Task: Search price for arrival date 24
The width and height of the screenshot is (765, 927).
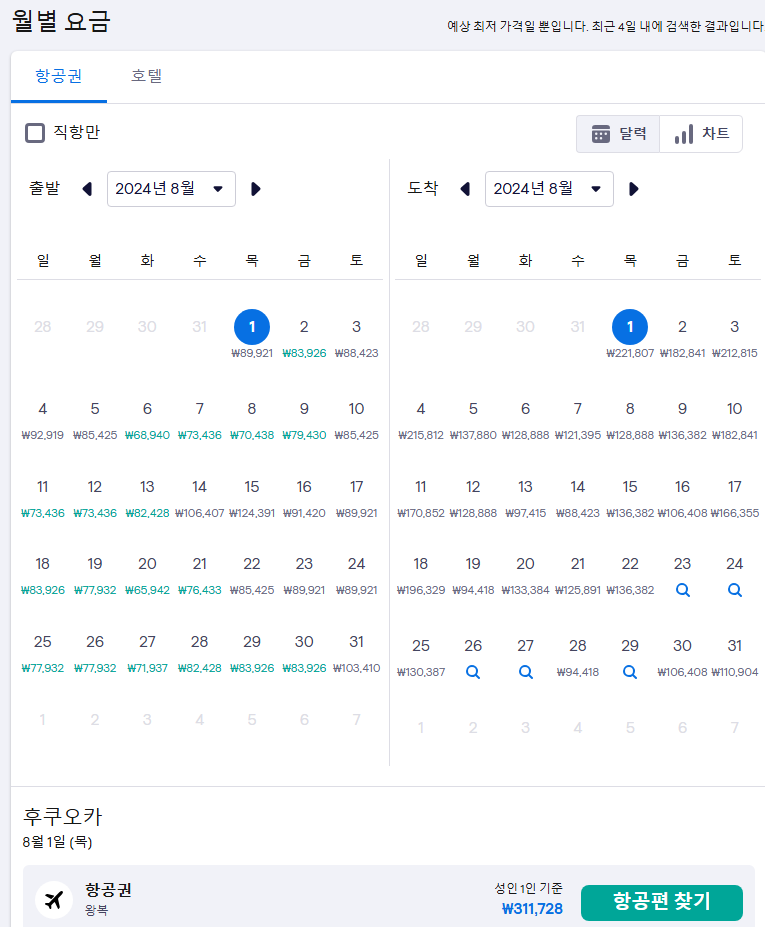Action: point(734,590)
